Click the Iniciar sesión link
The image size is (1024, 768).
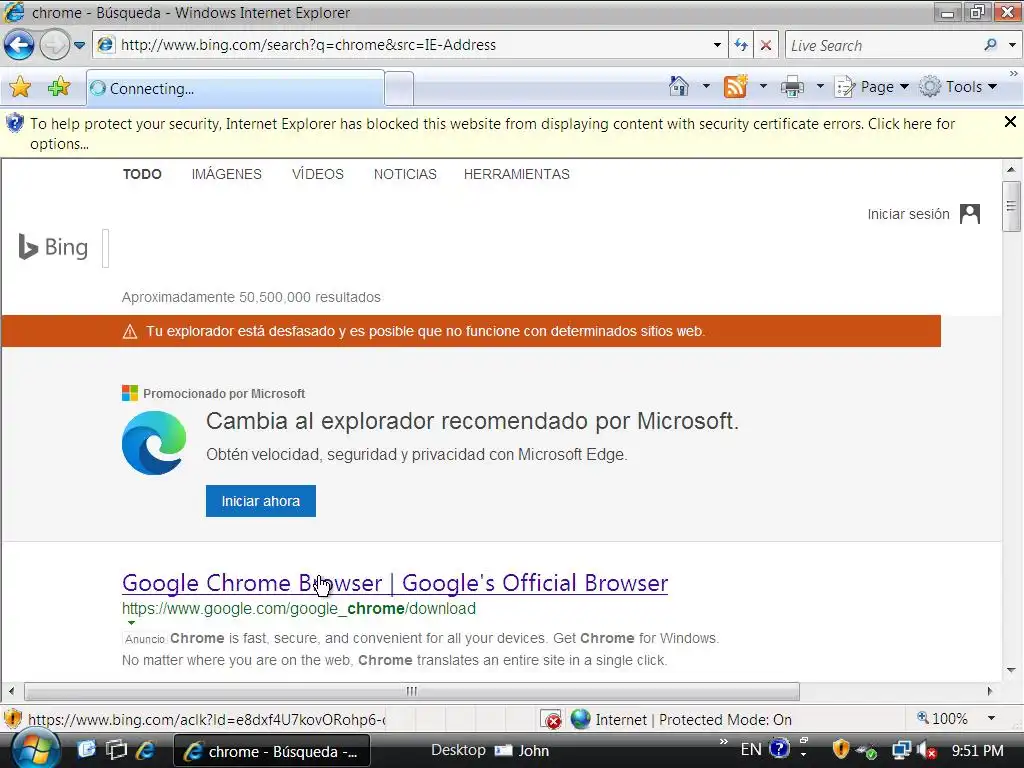908,214
